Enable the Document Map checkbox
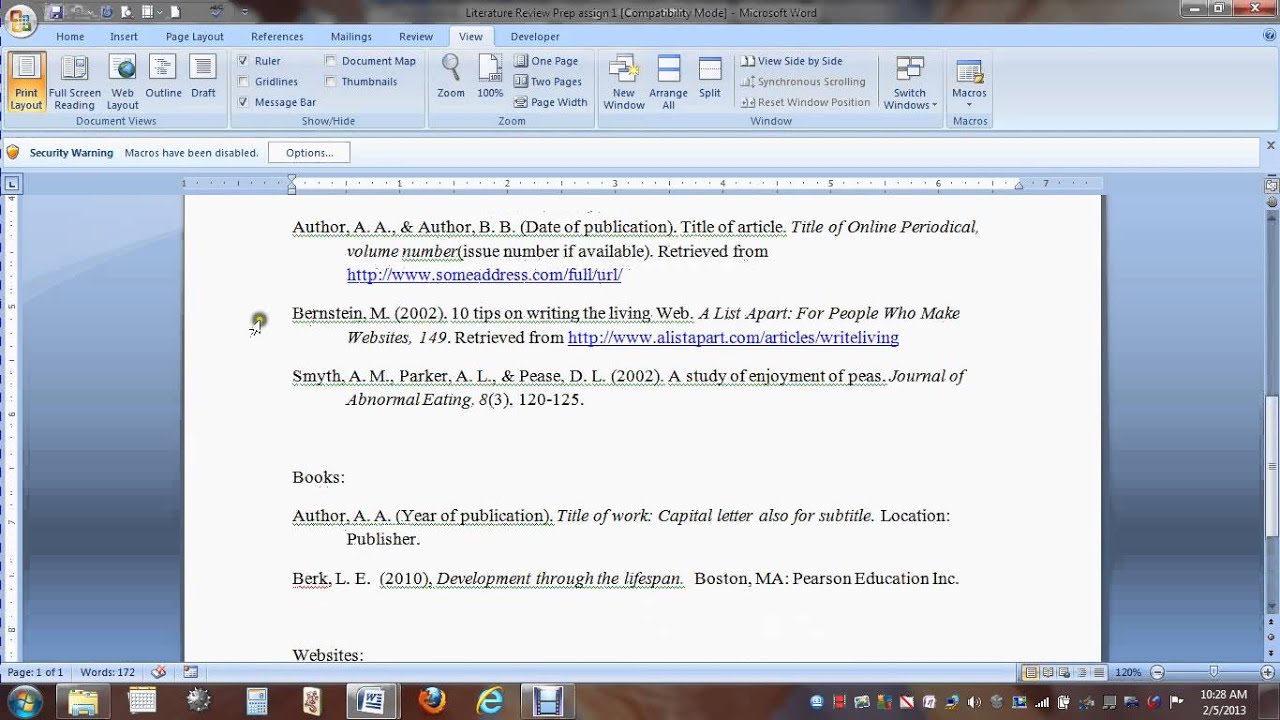 pos(330,61)
